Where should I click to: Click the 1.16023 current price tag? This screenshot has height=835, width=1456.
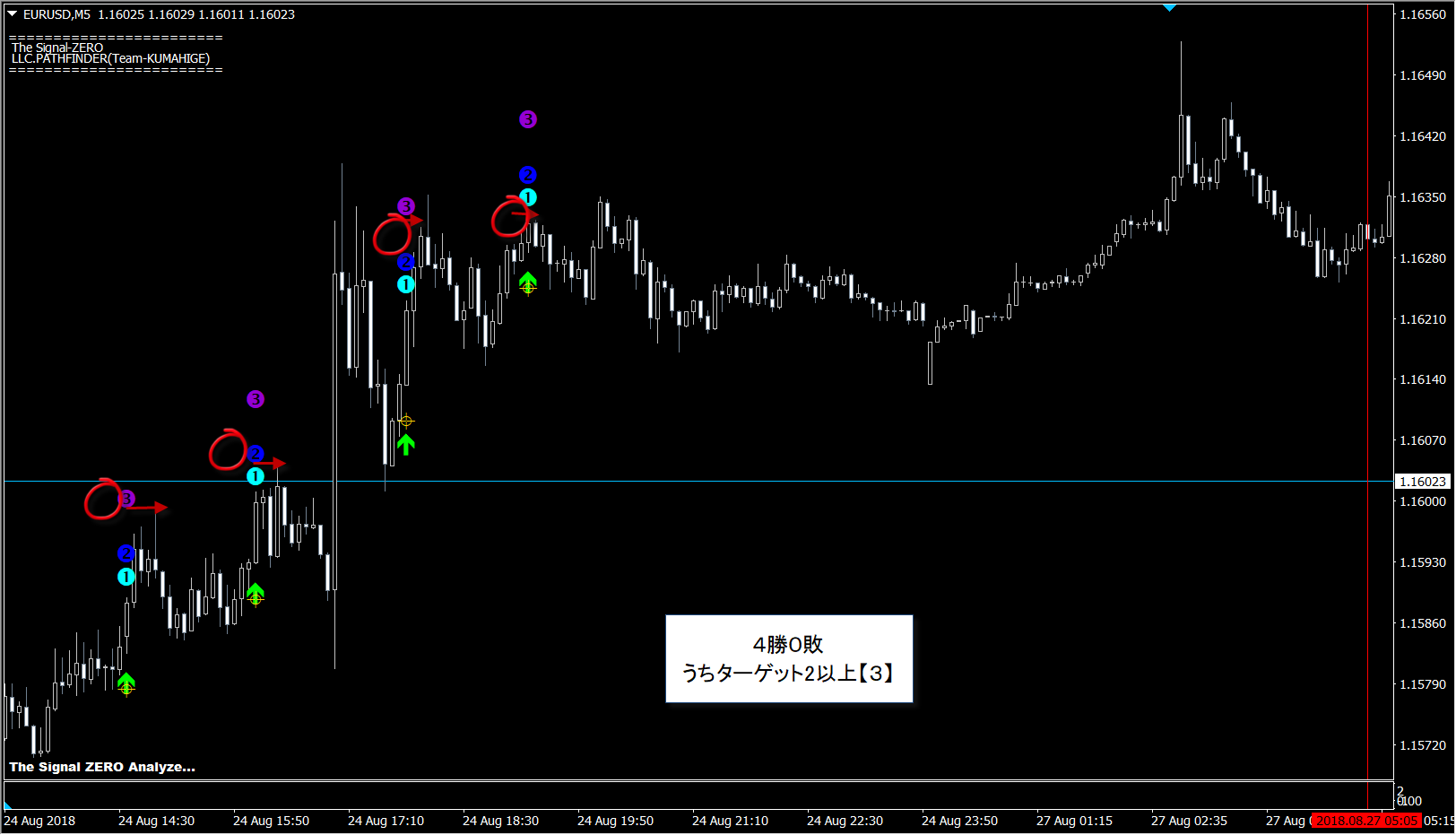click(x=1423, y=482)
